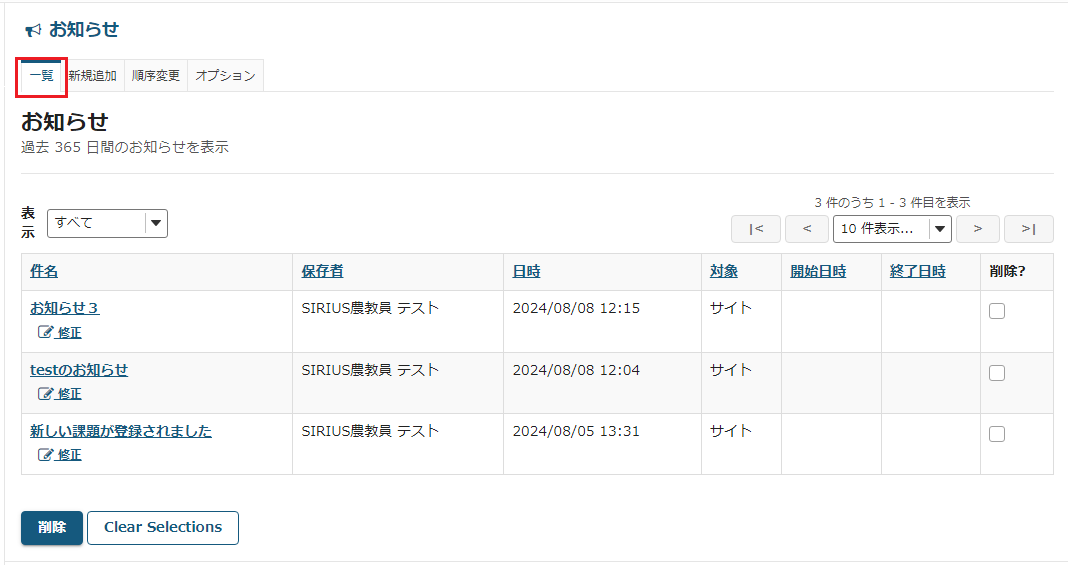Click edit pencil icon under お知らせ３

(45, 332)
